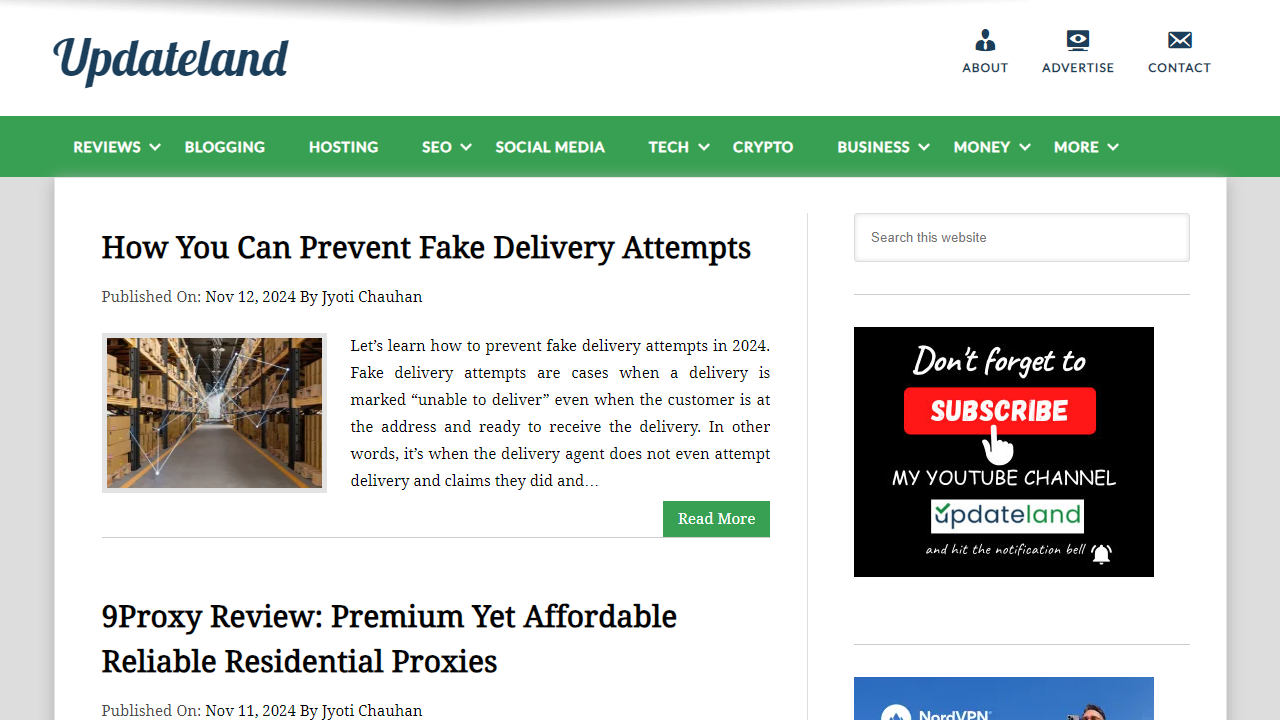
Task: Click the Updateland site logo
Action: 171,60
